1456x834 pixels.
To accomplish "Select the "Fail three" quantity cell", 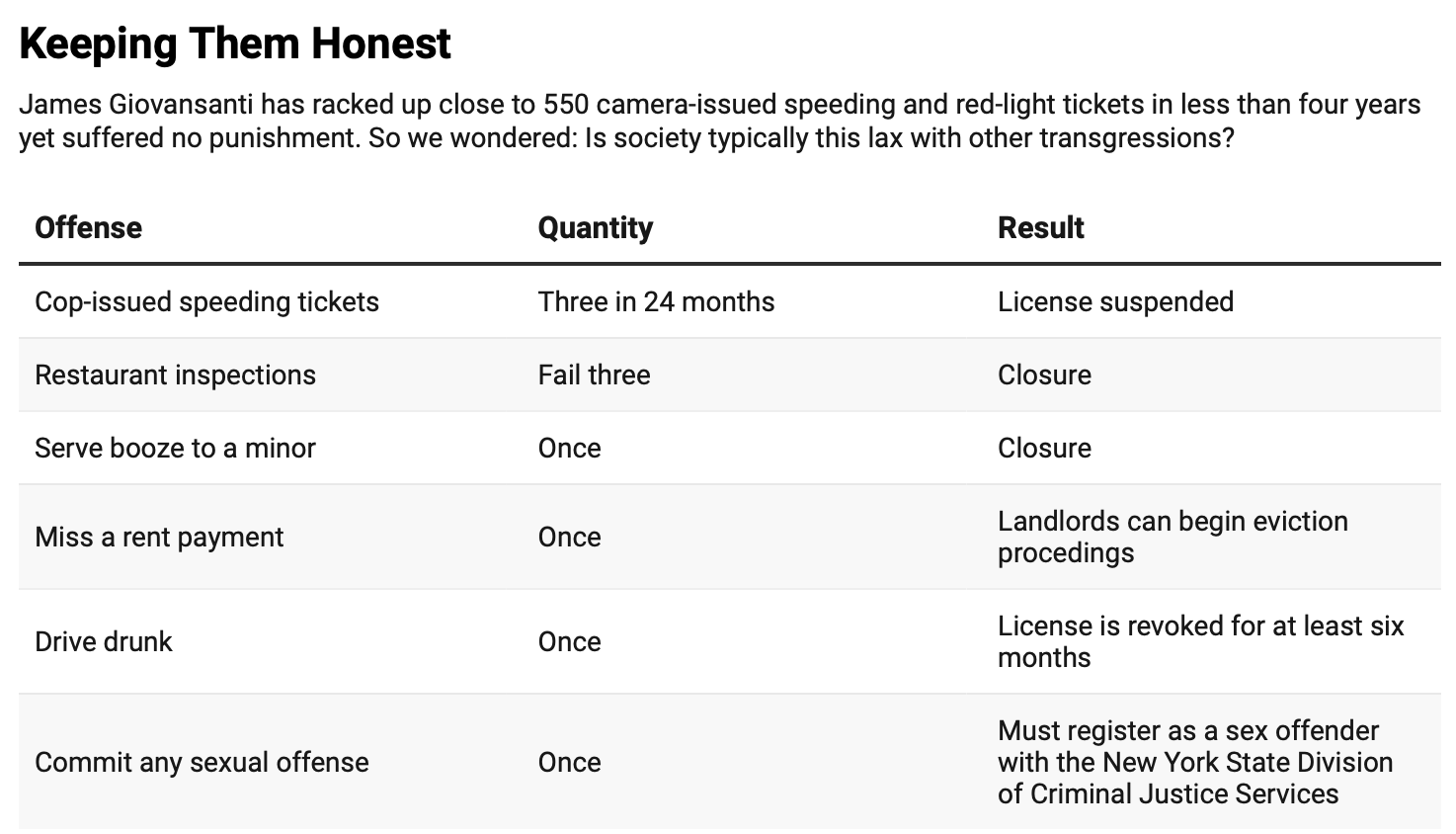I will [594, 375].
